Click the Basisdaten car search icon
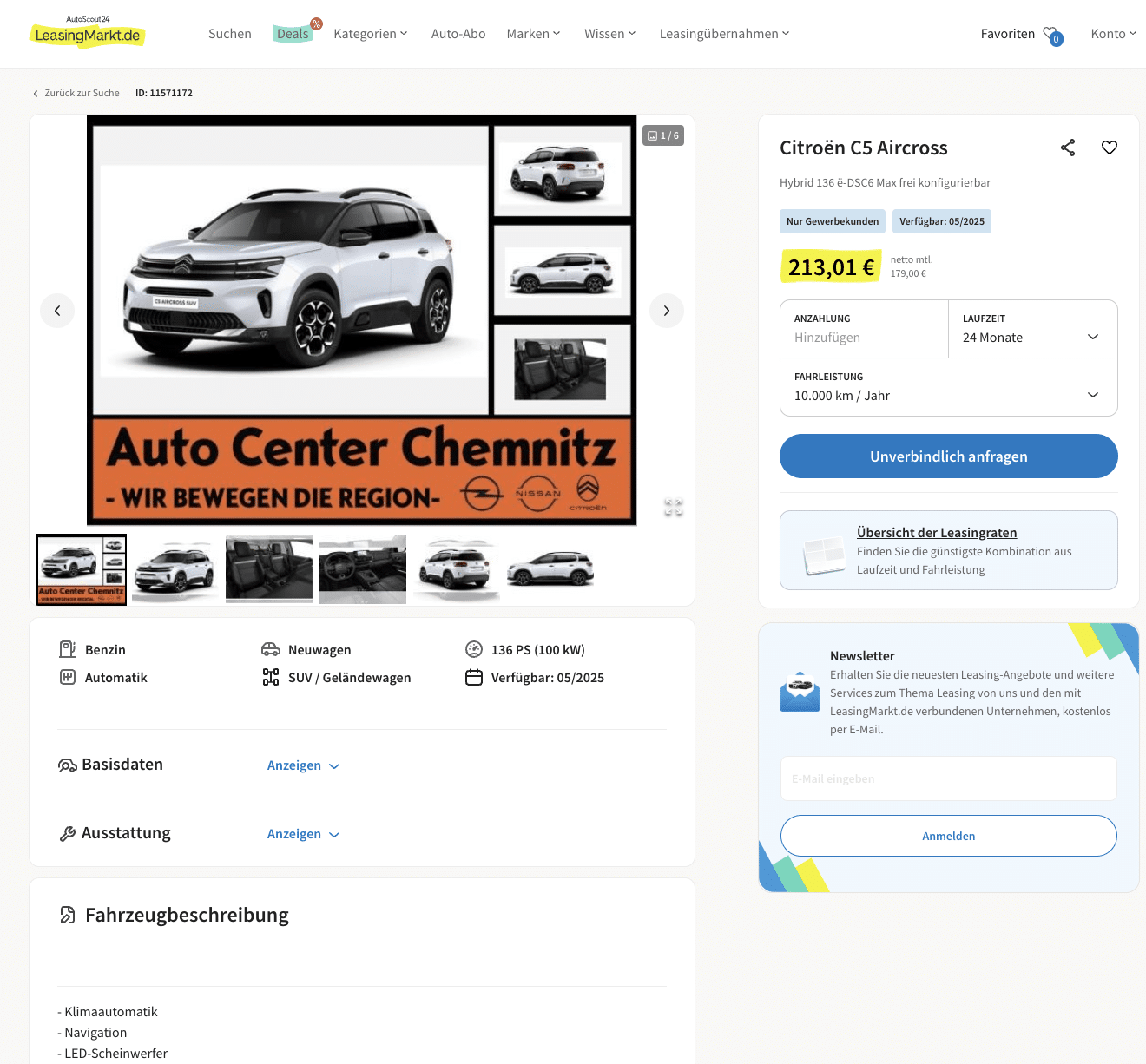The width and height of the screenshot is (1146, 1064). tap(68, 765)
